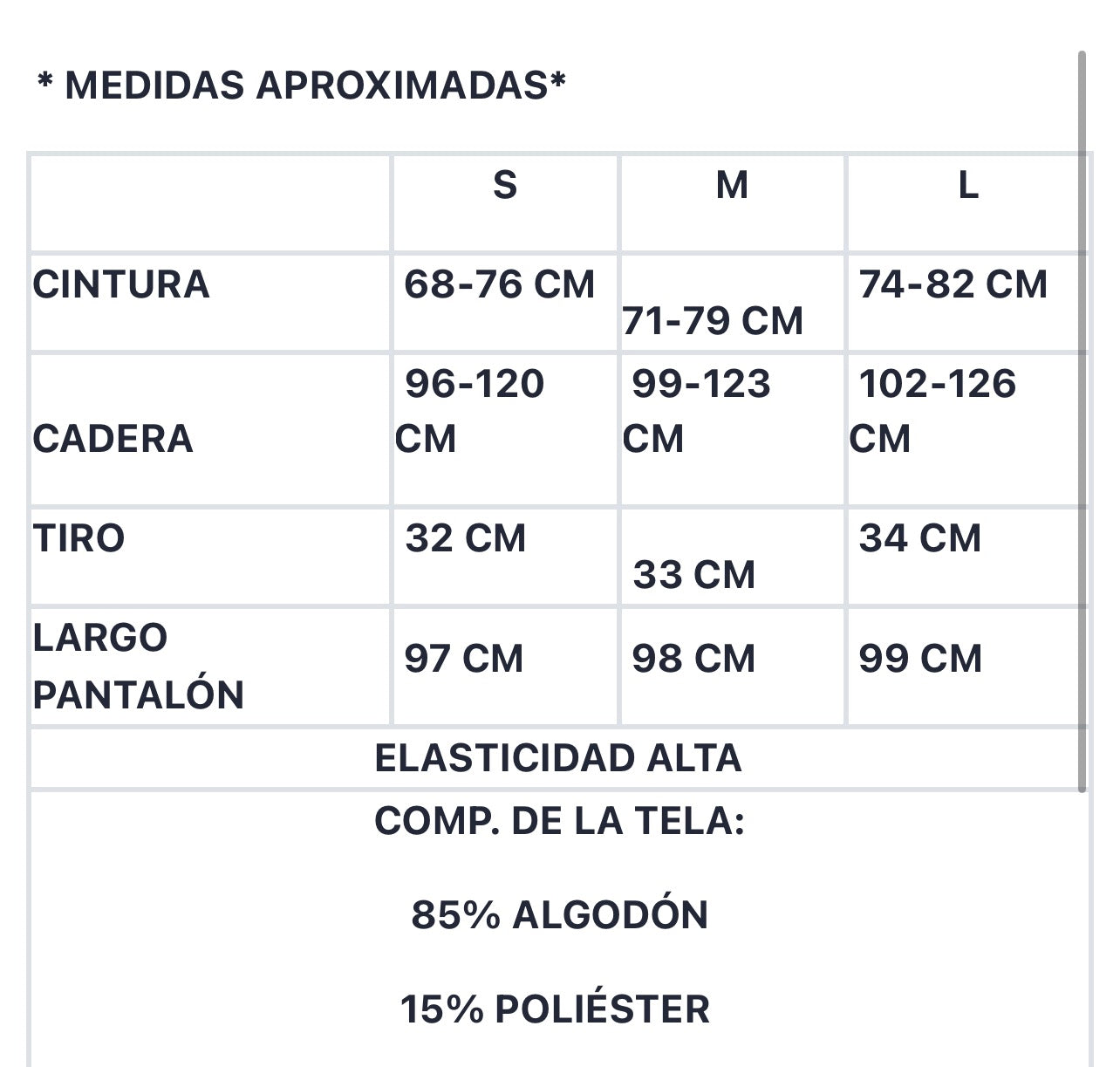Viewport: 1120px width, 1067px height.
Task: Click the 71-79 CM waist cell
Action: pos(713,321)
